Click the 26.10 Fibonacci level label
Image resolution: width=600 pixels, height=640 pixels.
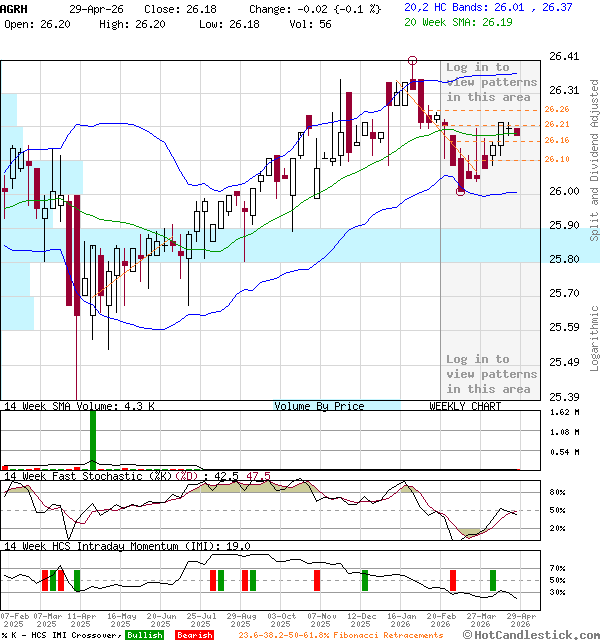click(x=557, y=159)
